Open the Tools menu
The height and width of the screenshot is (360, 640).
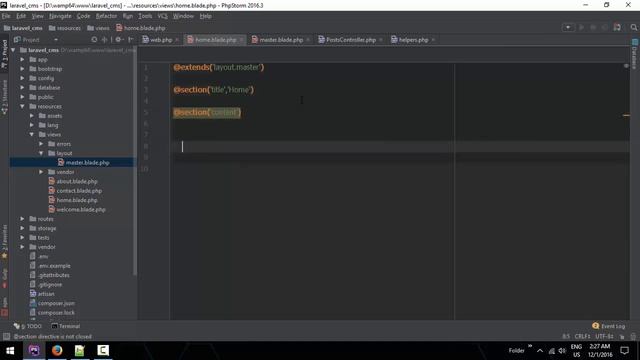(145, 16)
